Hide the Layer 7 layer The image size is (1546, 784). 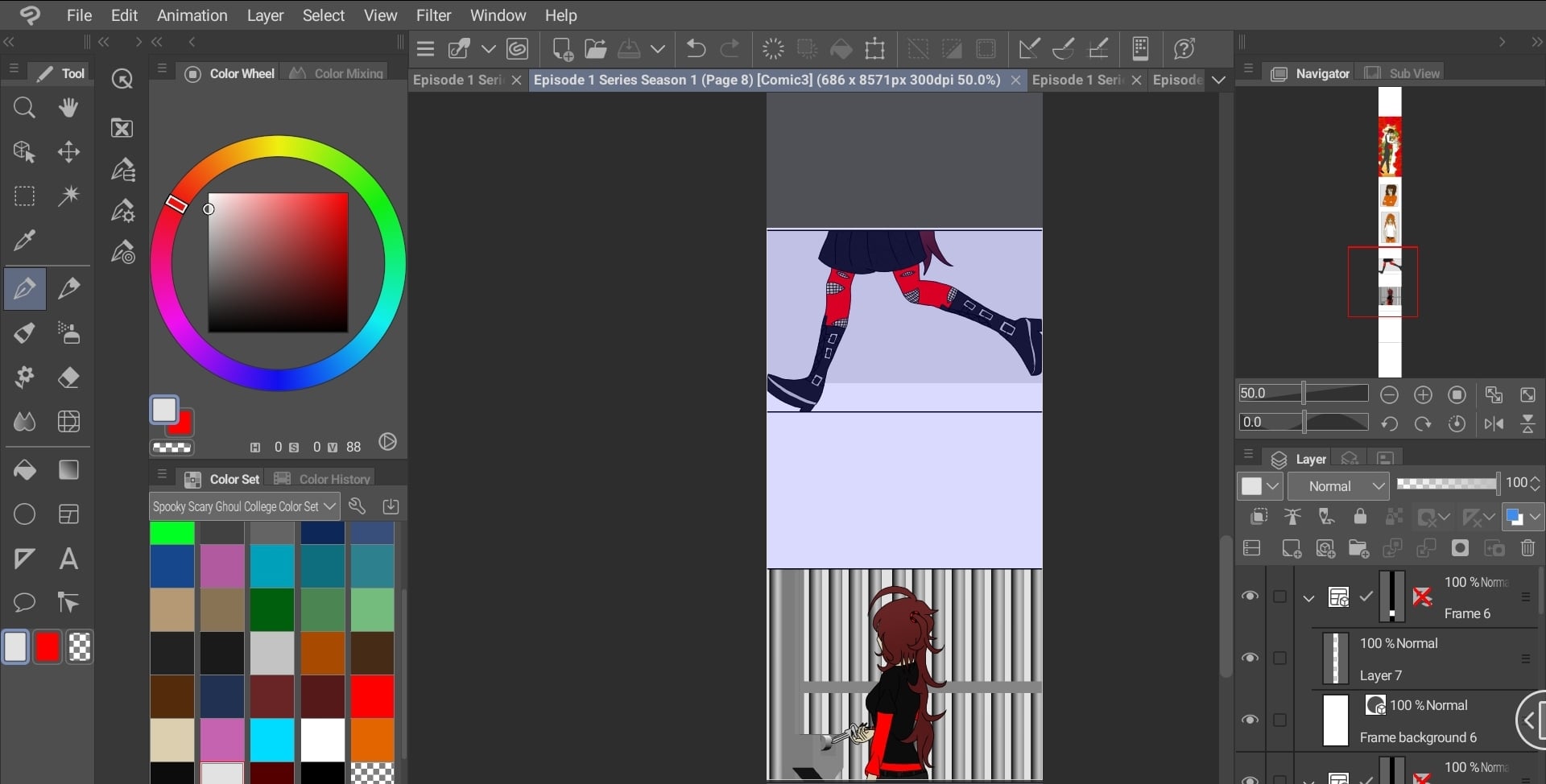[1250, 658]
